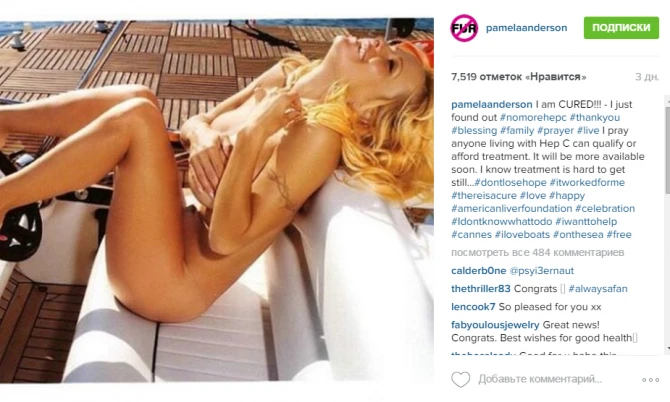670x402 pixels.
Task: Visit lencook7's profile
Action: (473, 307)
